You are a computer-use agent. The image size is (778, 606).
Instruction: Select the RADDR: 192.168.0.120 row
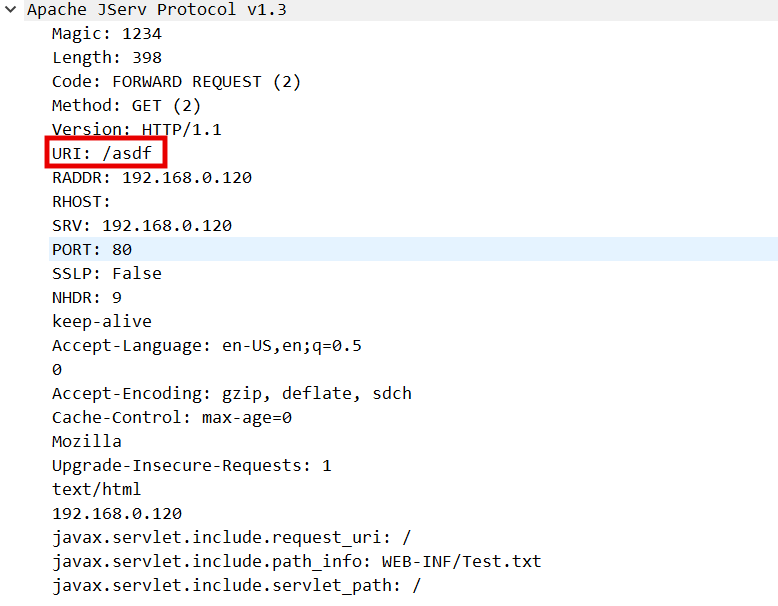tap(151, 178)
